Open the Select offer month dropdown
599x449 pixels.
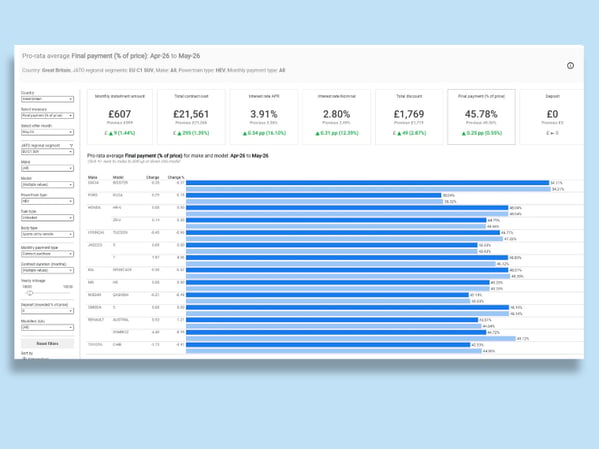47,132
